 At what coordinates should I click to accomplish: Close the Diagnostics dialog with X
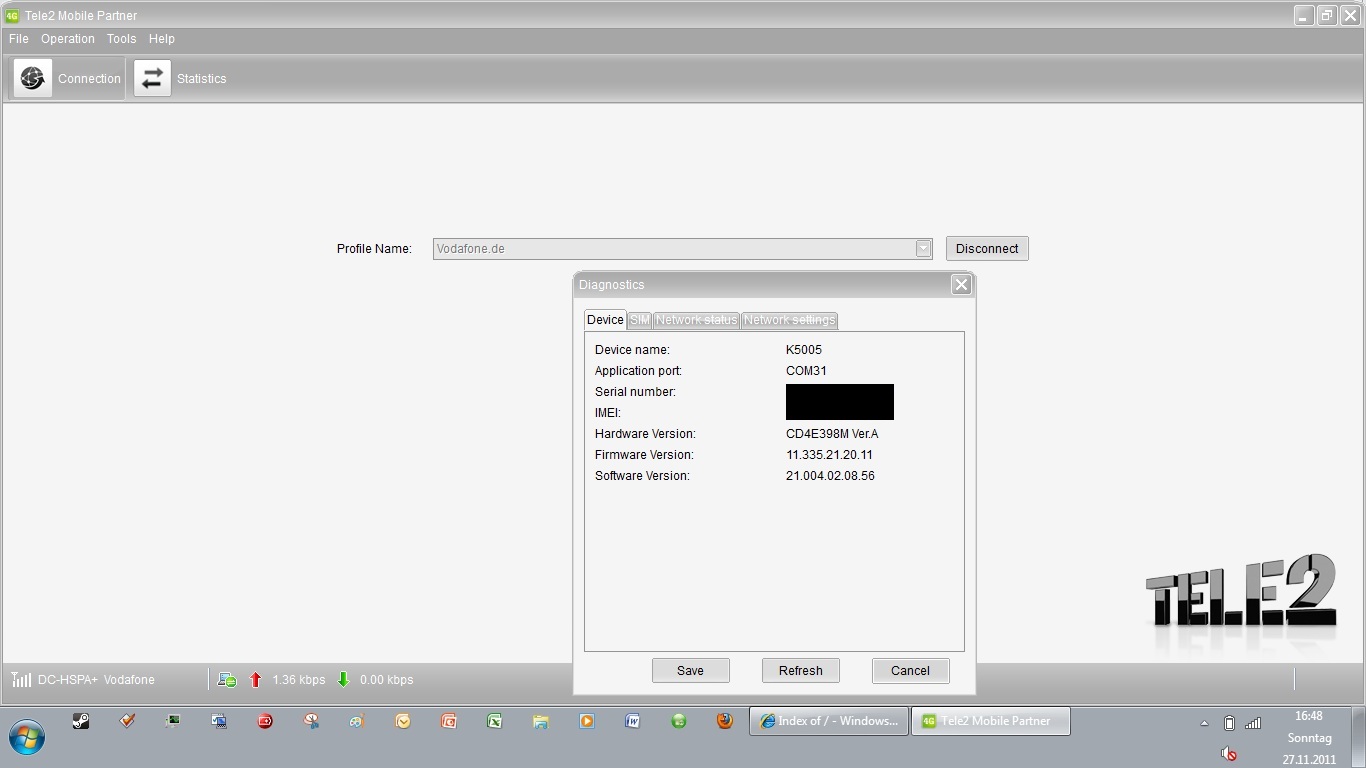click(961, 285)
